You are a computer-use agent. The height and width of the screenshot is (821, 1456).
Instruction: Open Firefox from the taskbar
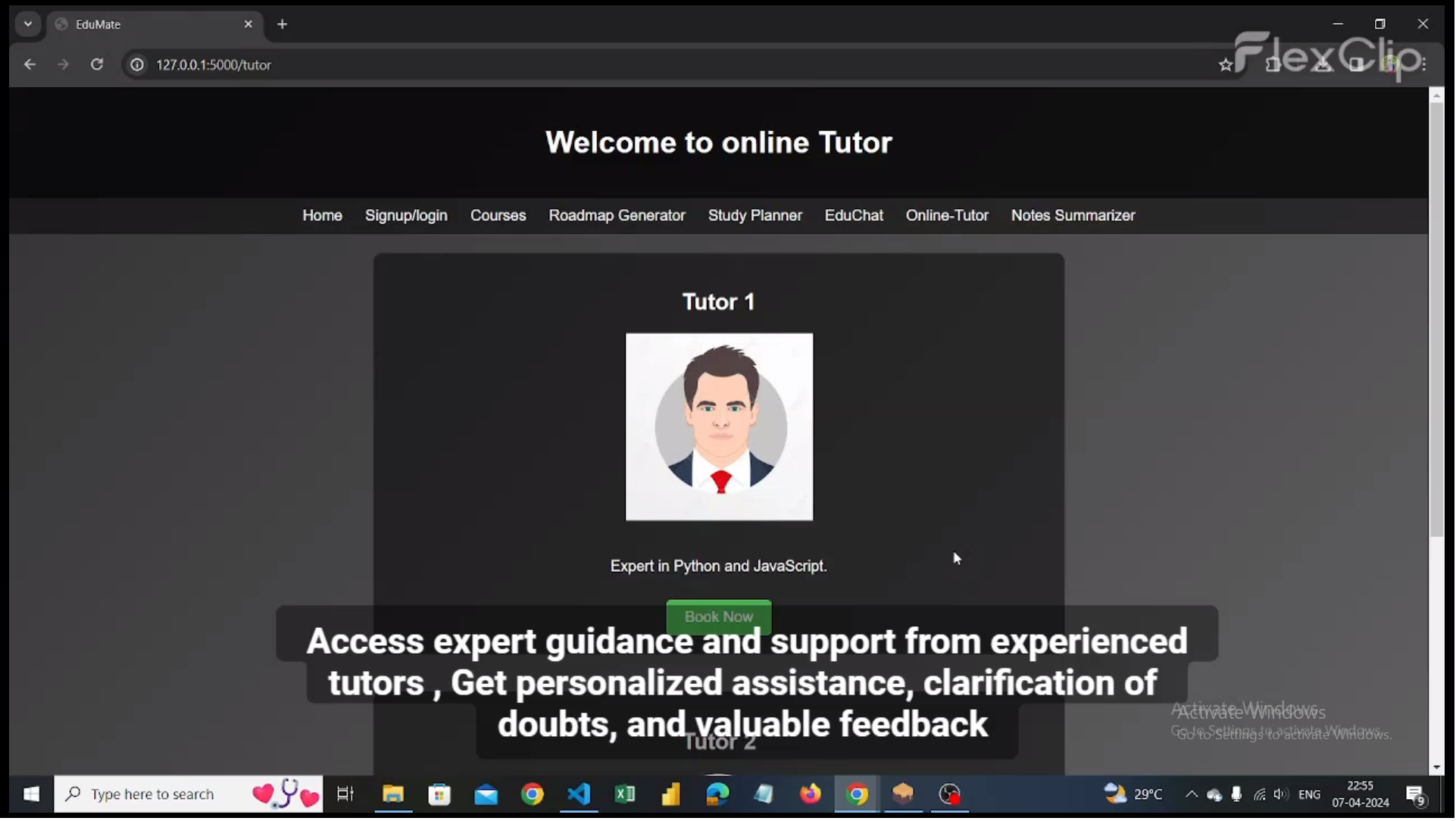811,795
